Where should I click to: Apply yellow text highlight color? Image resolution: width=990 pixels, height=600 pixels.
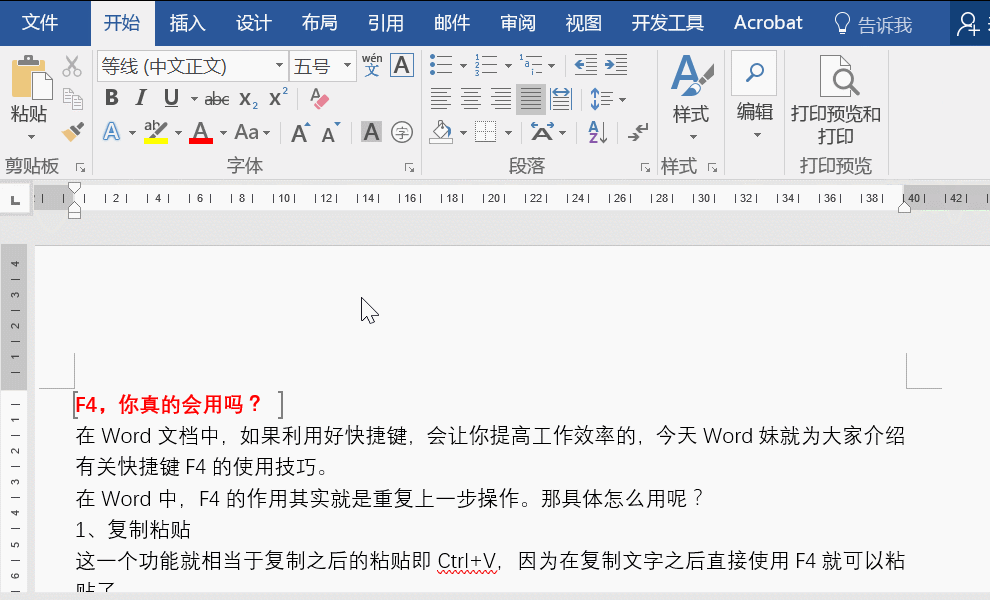pyautogui.click(x=155, y=132)
